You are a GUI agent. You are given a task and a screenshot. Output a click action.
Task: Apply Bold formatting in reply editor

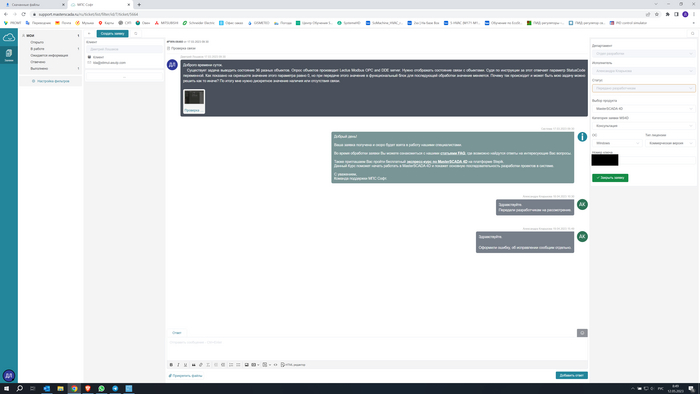pos(171,365)
